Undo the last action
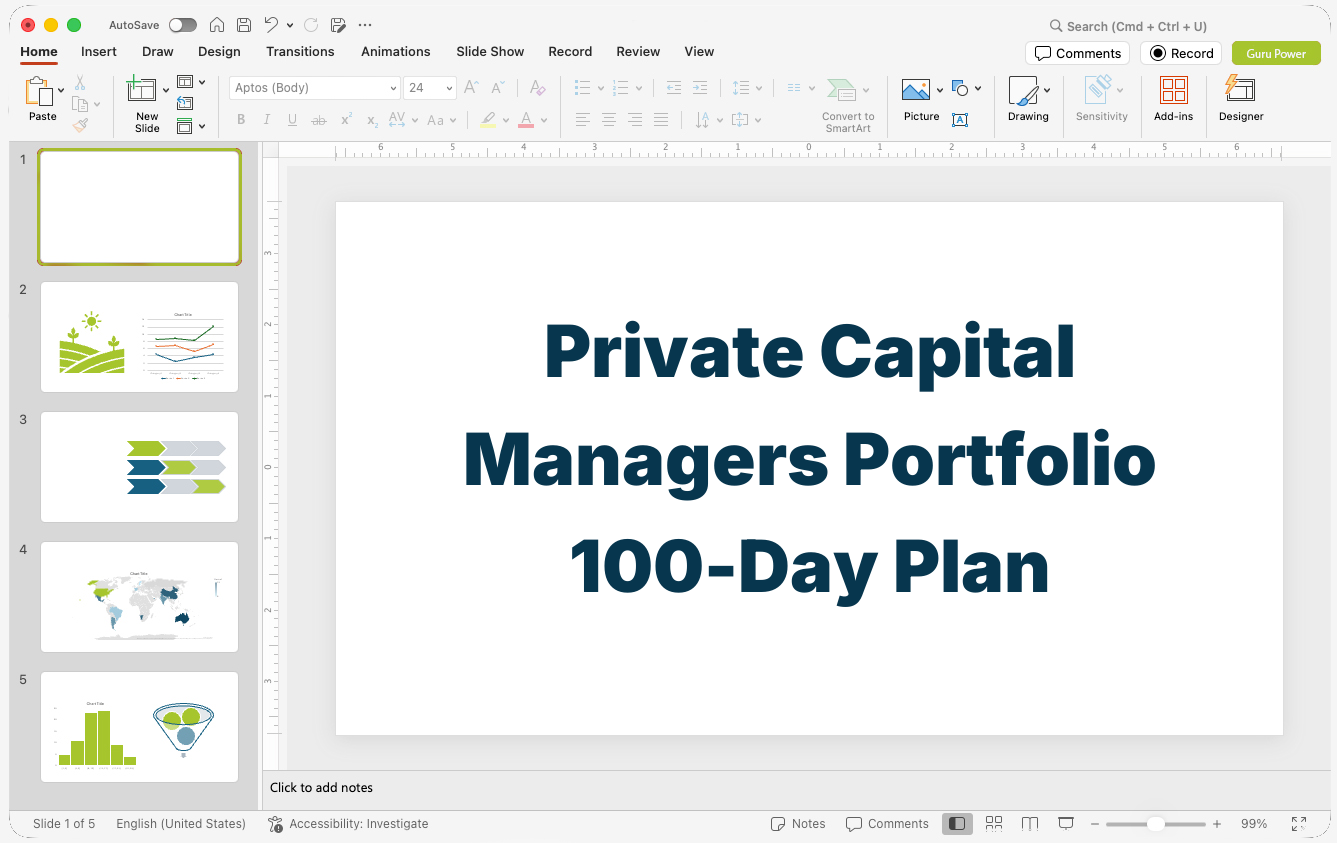The height and width of the screenshot is (843, 1337). pyautogui.click(x=271, y=25)
